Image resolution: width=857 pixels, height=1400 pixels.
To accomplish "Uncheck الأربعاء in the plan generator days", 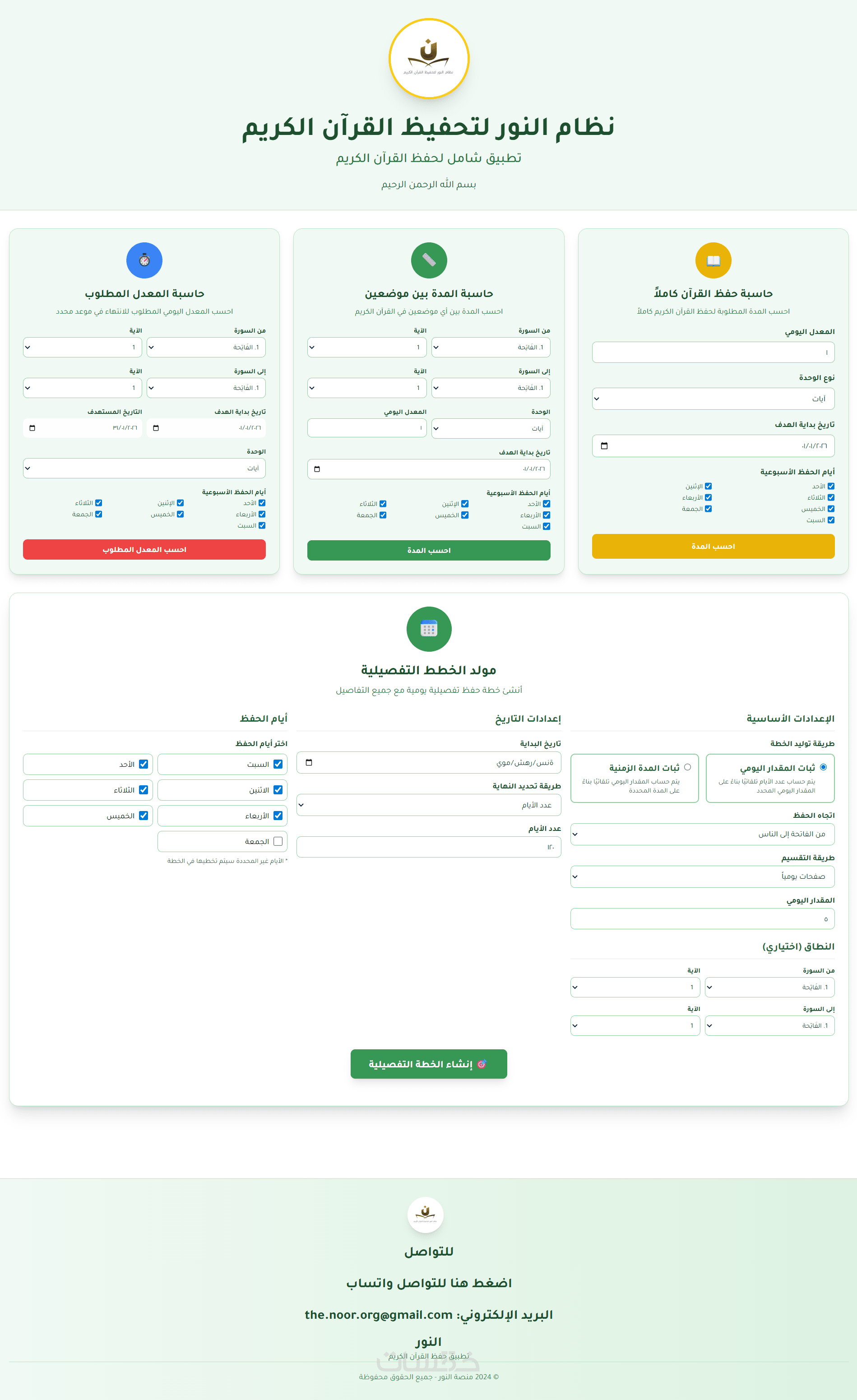I will pyautogui.click(x=278, y=816).
